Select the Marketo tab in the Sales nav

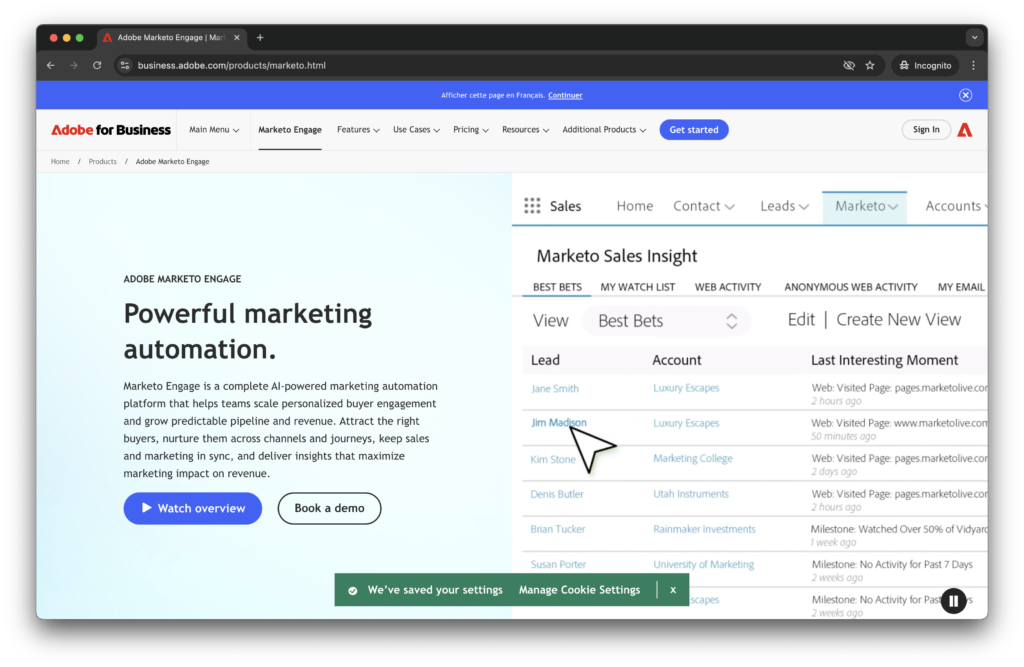864,206
